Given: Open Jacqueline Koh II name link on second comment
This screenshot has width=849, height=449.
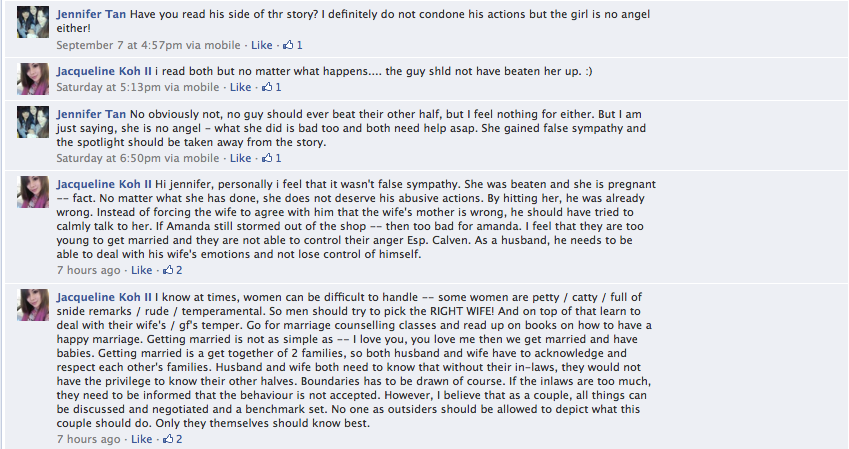Looking at the screenshot, I should click(104, 71).
